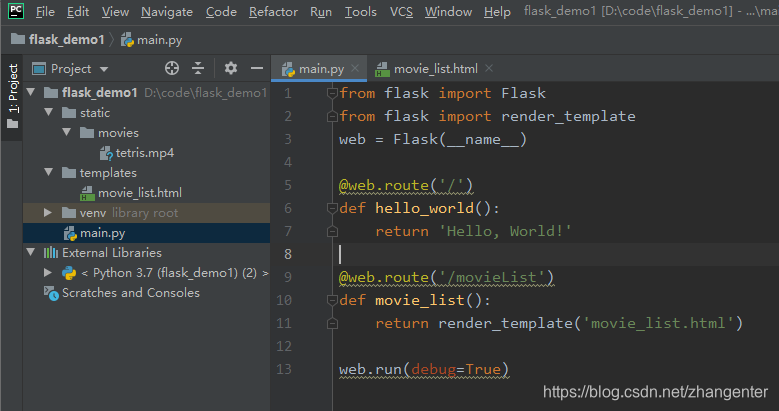Viewport: 779px width, 411px height.
Task: Switch to the movie_list.html editor tab
Action: pyautogui.click(x=427, y=69)
